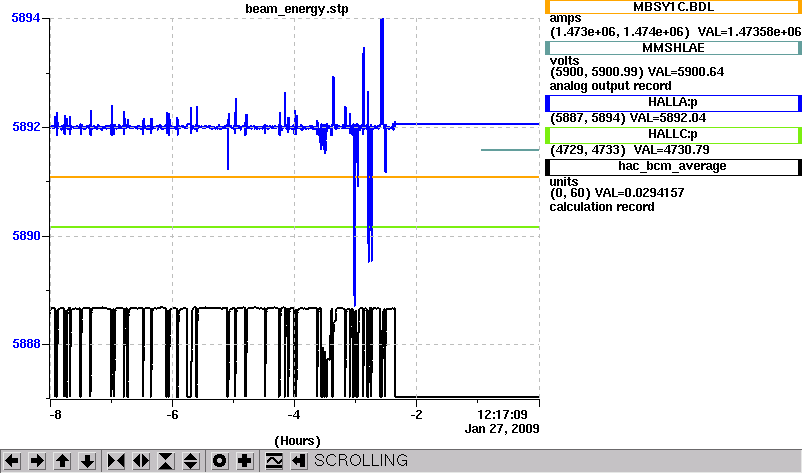The image size is (802, 473).
Task: Zoom in vertically with the hourglass icon
Action: (x=166, y=461)
